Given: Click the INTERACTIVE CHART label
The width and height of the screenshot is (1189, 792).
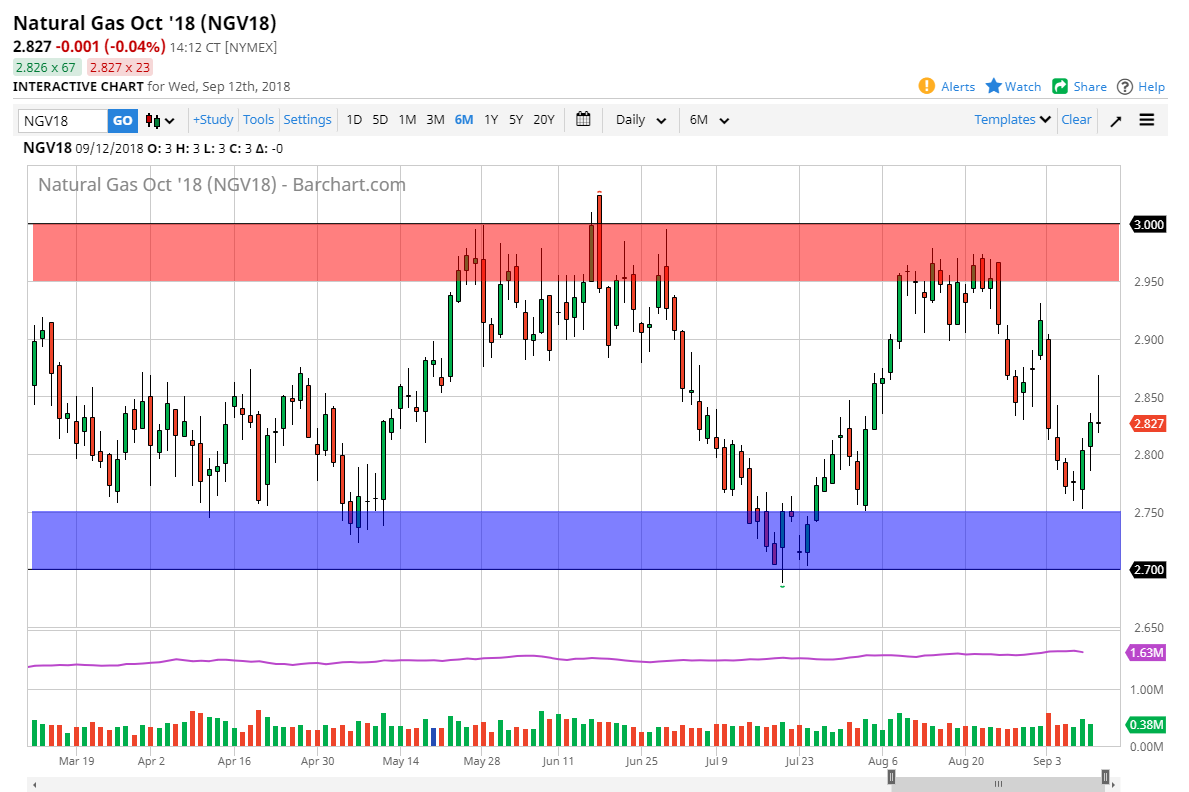Looking at the screenshot, I should click(78, 86).
